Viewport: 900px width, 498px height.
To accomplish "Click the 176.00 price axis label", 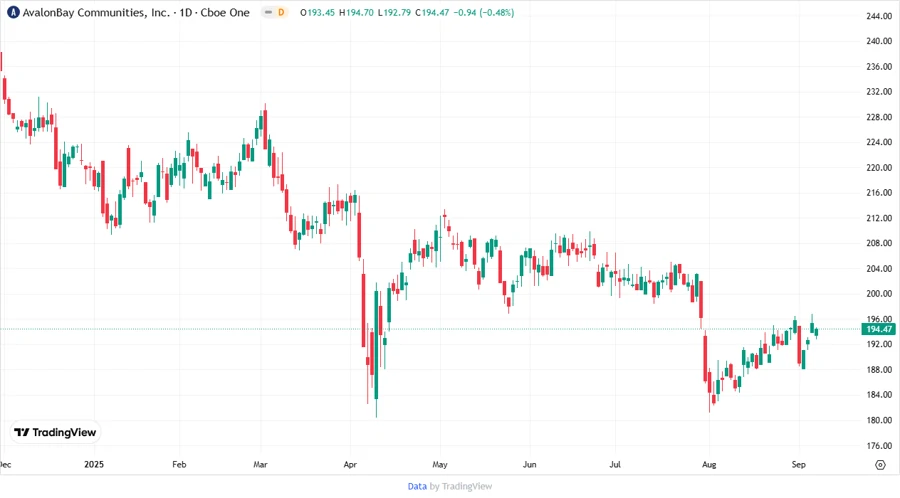I will tap(879, 445).
